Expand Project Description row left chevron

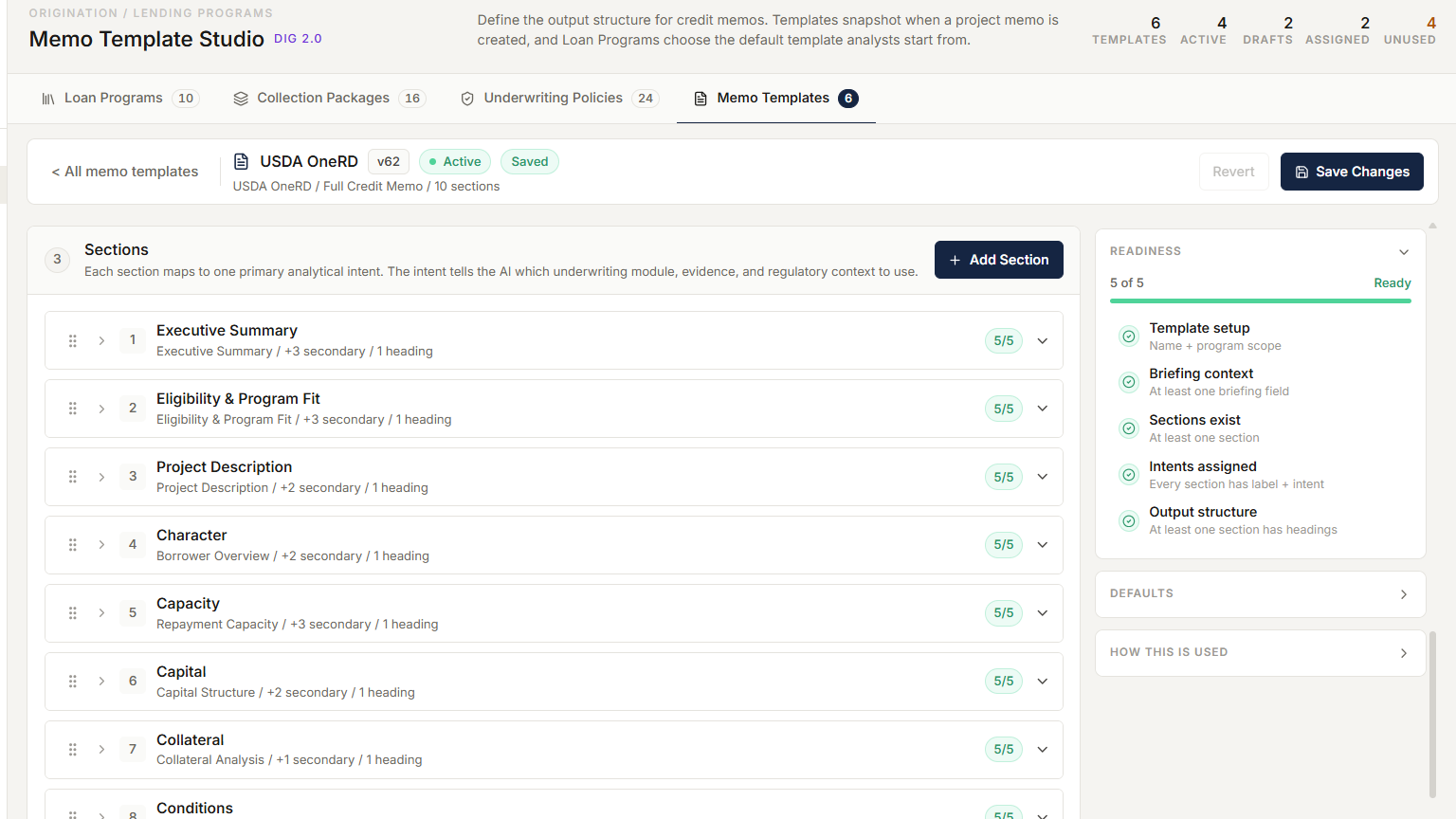pyautogui.click(x=101, y=477)
